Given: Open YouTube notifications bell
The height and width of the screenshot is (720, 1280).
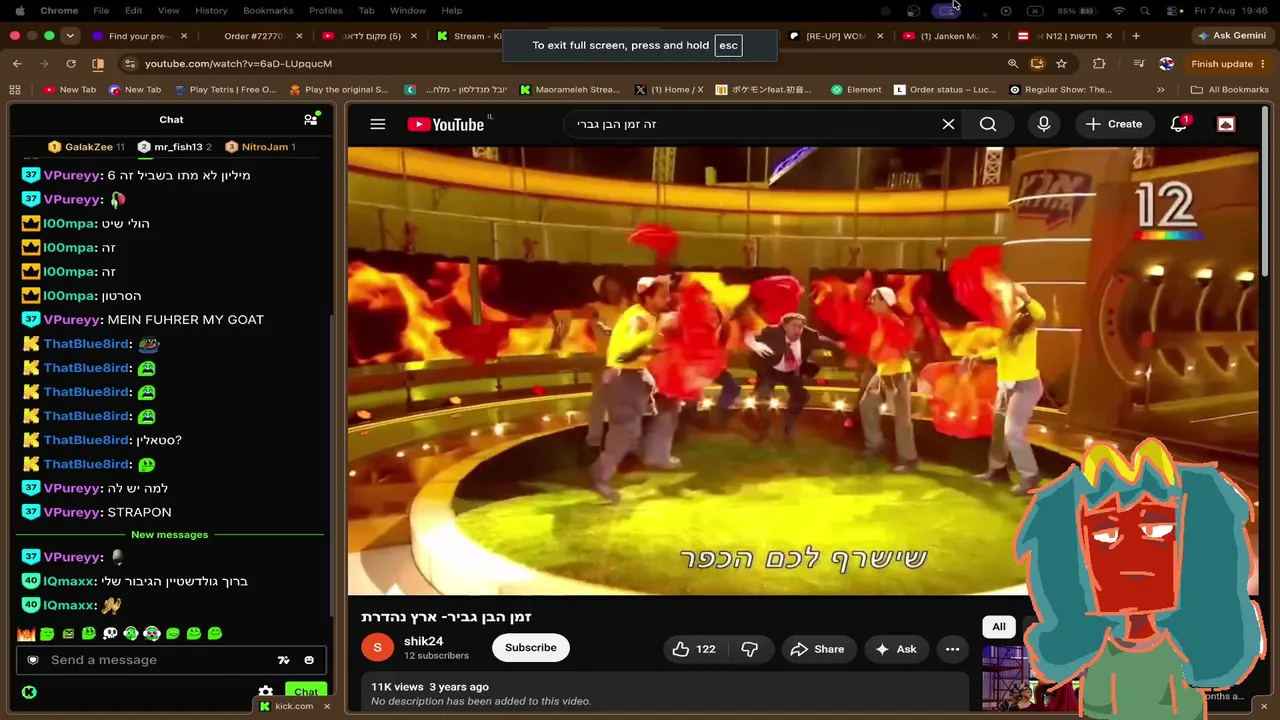Looking at the screenshot, I should click(1179, 124).
